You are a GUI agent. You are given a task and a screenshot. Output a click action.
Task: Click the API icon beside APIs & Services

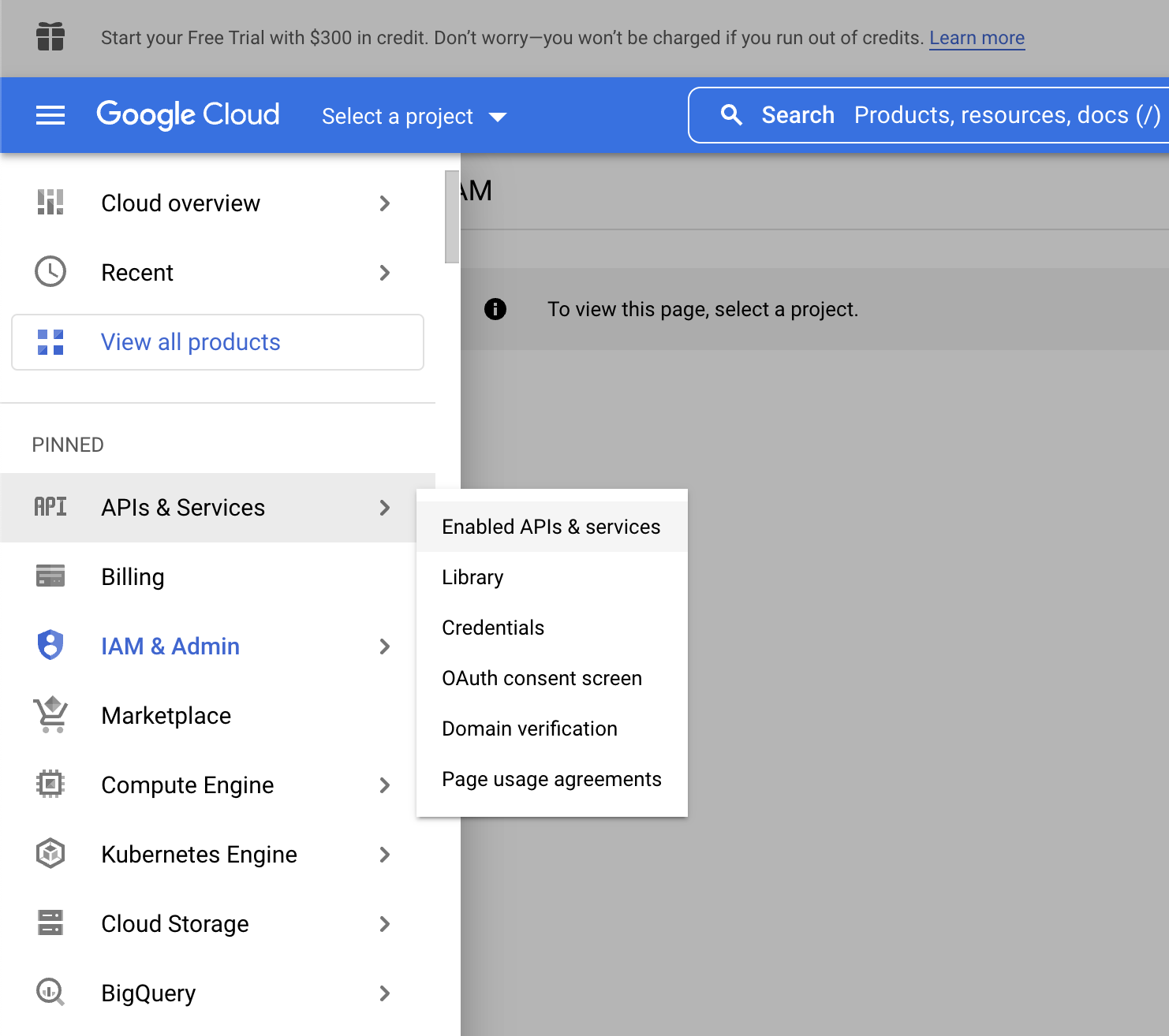point(50,507)
